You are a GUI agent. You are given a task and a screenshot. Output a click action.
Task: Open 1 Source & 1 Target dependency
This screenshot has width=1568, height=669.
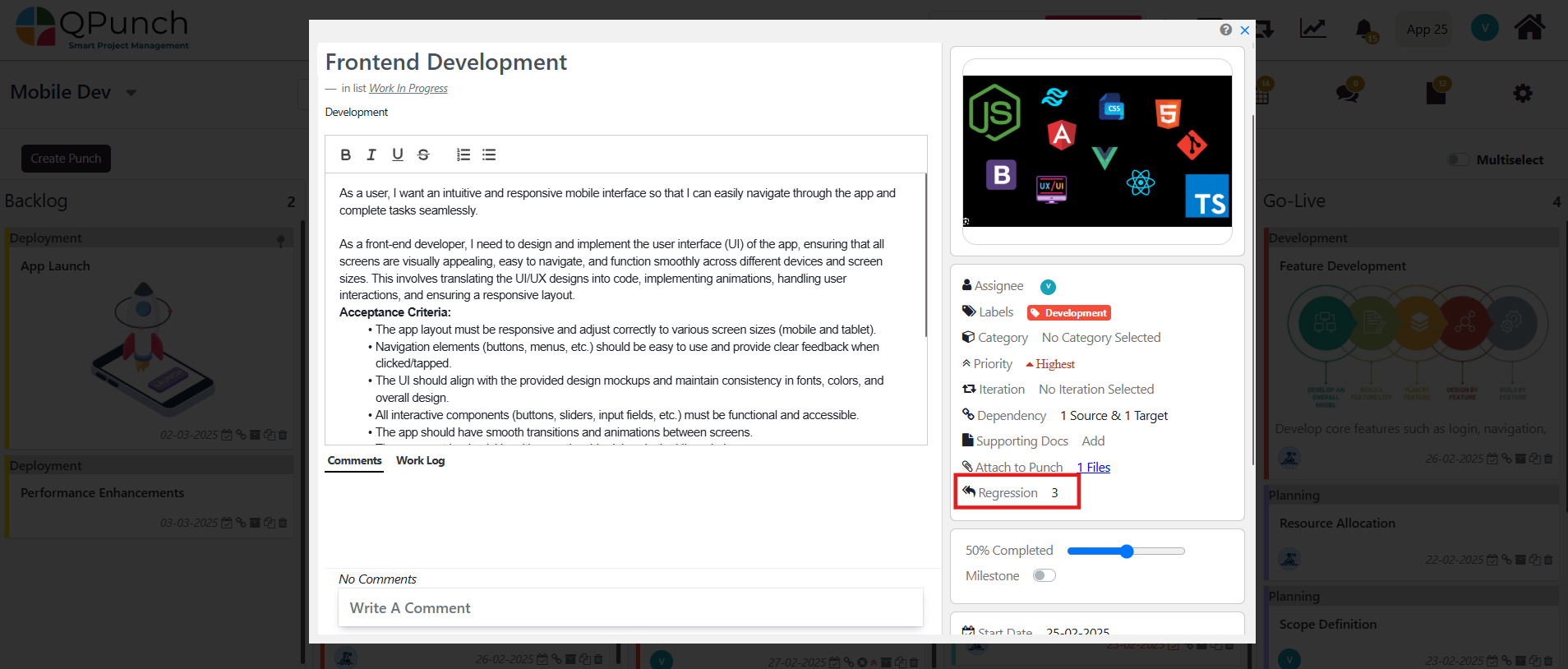pyautogui.click(x=1114, y=416)
